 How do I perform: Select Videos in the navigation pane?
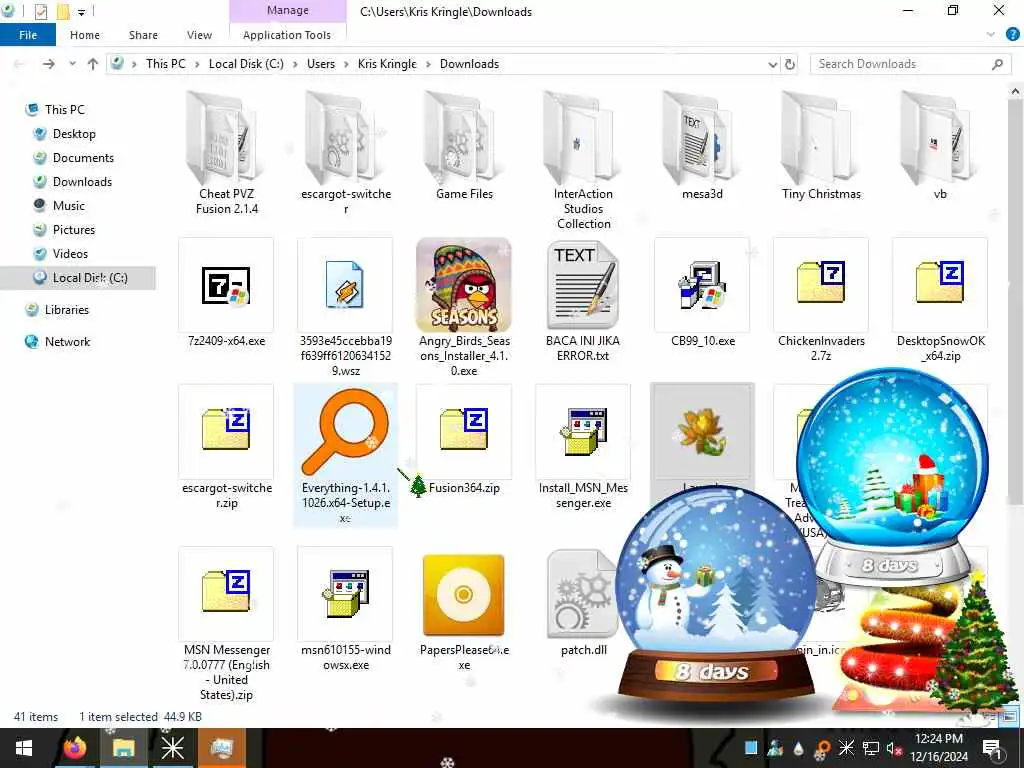[x=70, y=254]
